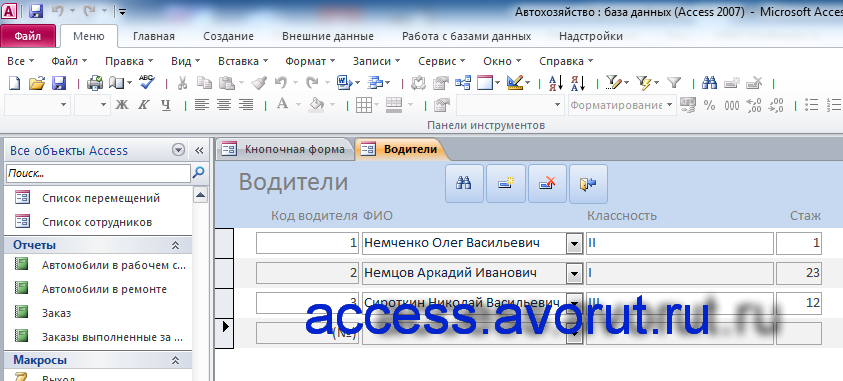The height and width of the screenshot is (381, 843).
Task: Open the Вставка menu
Action: (x=243, y=61)
